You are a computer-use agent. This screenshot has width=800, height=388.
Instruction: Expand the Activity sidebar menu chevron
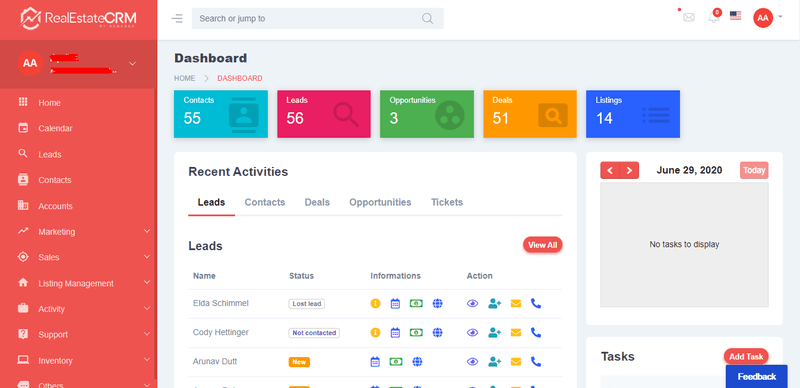pos(147,308)
